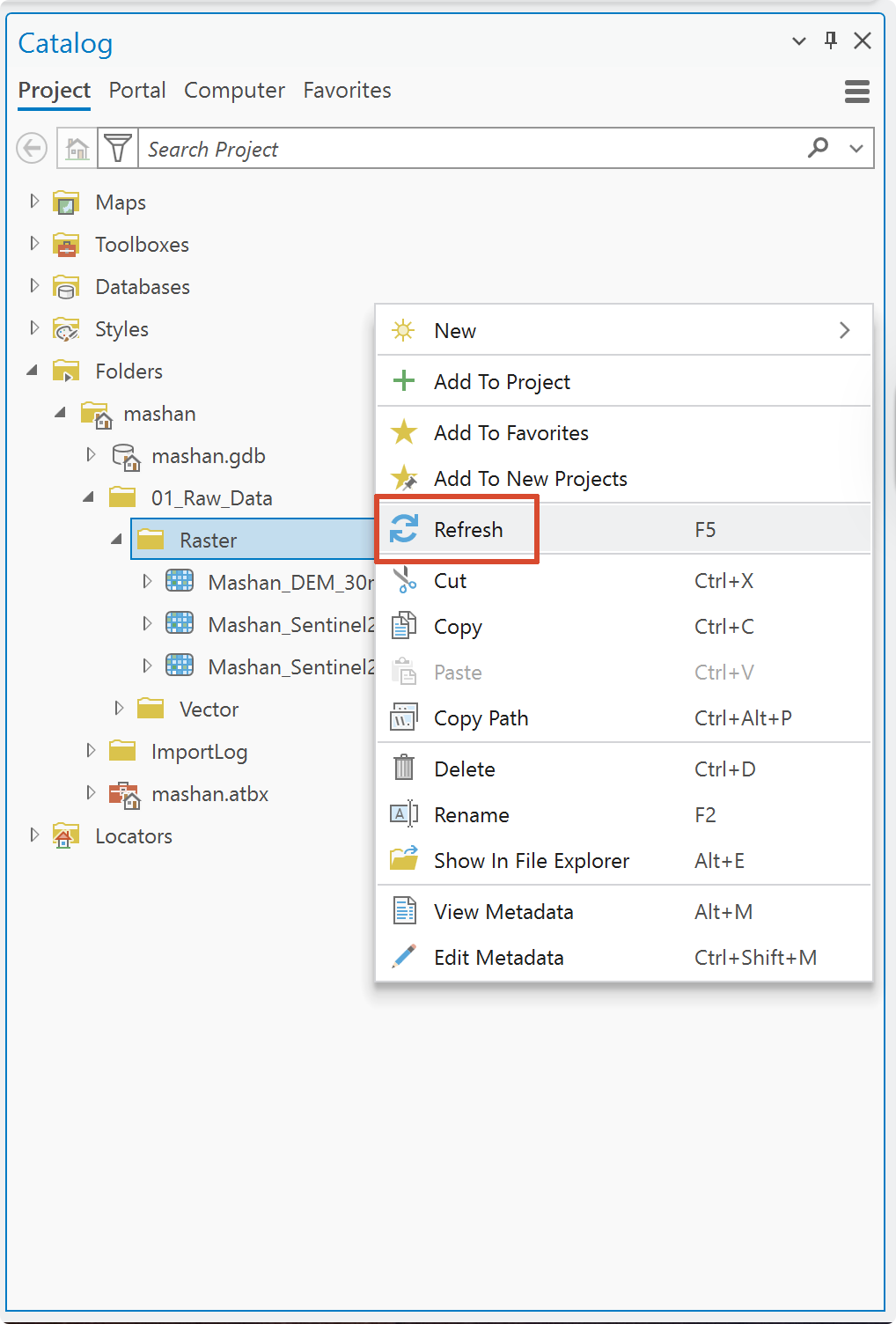Image resolution: width=896 pixels, height=1324 pixels.
Task: Select the ImportLog folder
Action: (200, 752)
